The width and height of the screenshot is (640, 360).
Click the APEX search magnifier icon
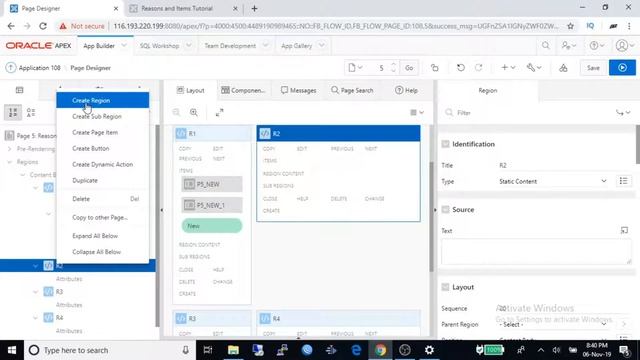click(x=546, y=46)
